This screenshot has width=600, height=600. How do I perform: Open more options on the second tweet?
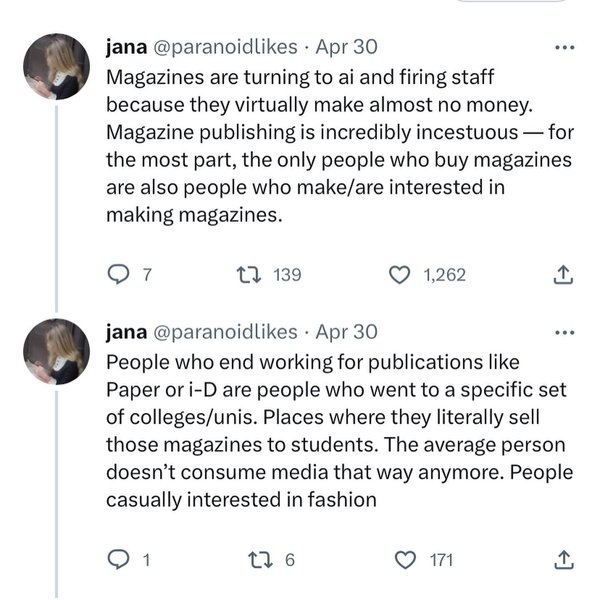click(x=564, y=331)
